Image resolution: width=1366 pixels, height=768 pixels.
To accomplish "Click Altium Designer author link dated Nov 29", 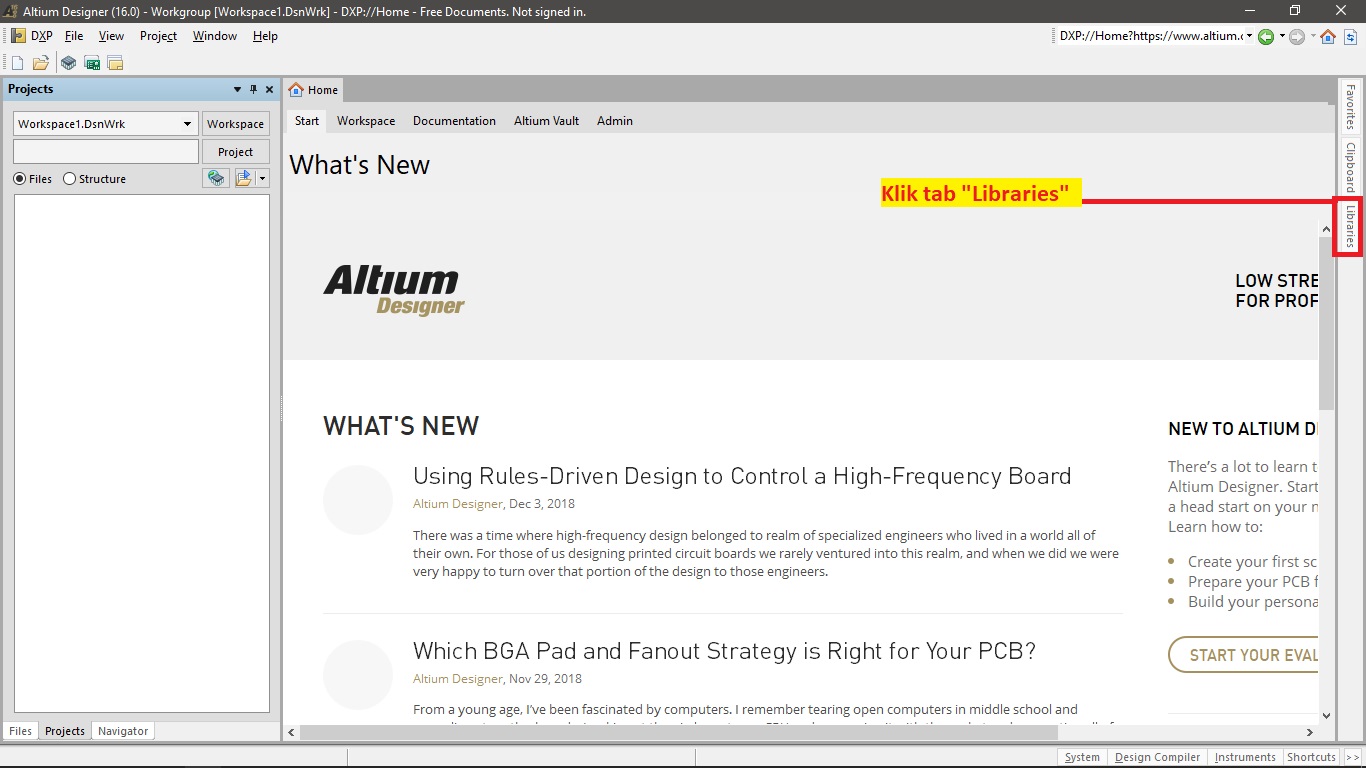I will click(x=457, y=679).
